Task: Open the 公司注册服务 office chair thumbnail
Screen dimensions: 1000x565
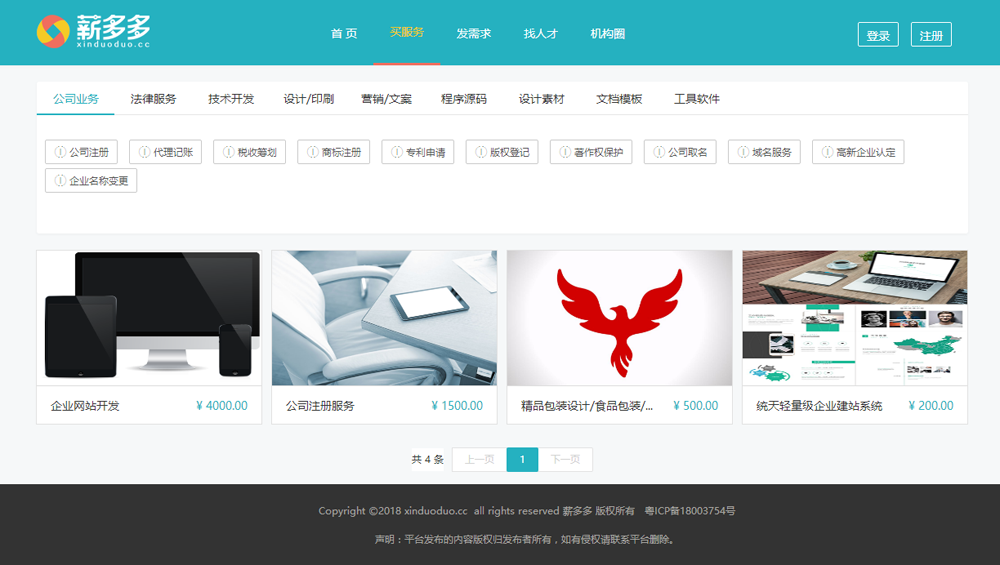Action: (x=384, y=318)
